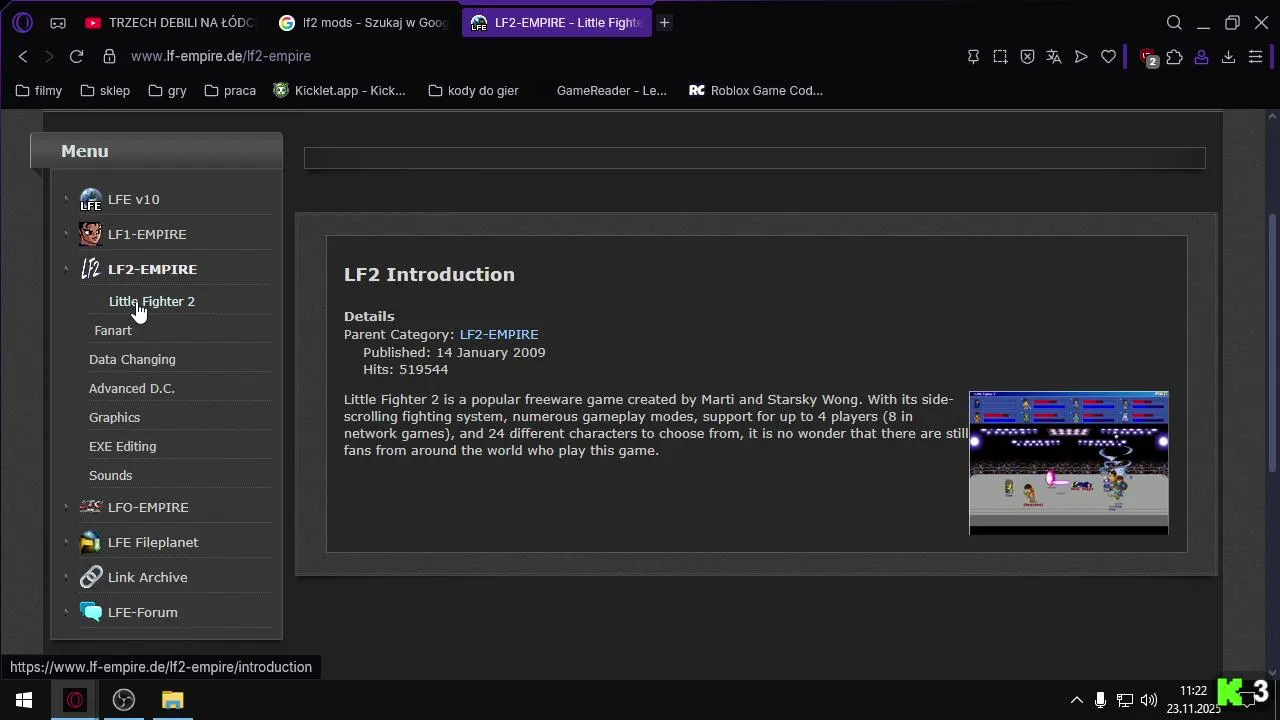Take a snapshot with the dashed-square icon
1280x720 pixels.
point(1000,57)
